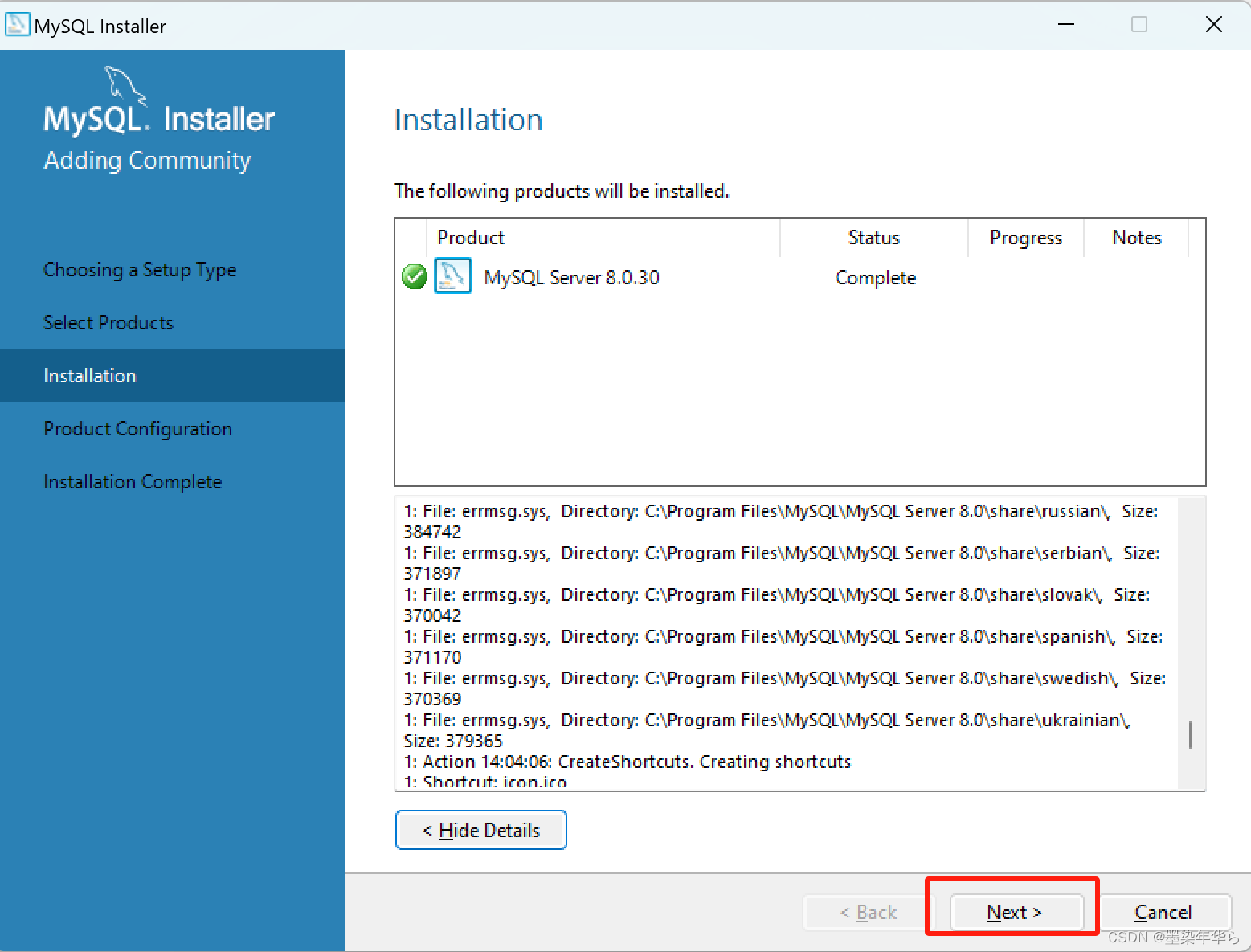The image size is (1251, 952).
Task: Click the Complete status cell
Action: click(876, 278)
